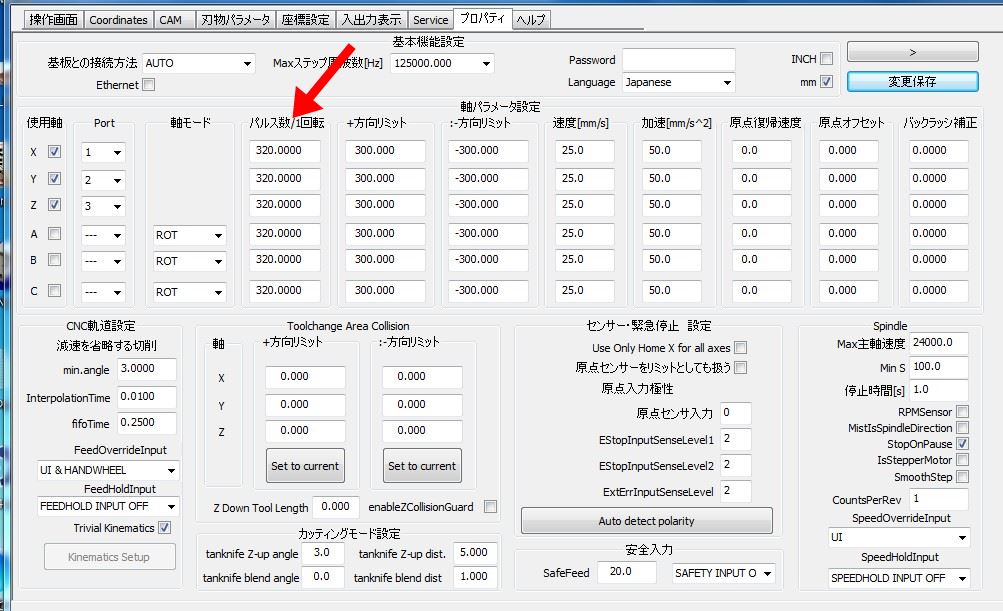This screenshot has height=611, width=1003.
Task: Click the Password input field
Action: coord(678,61)
